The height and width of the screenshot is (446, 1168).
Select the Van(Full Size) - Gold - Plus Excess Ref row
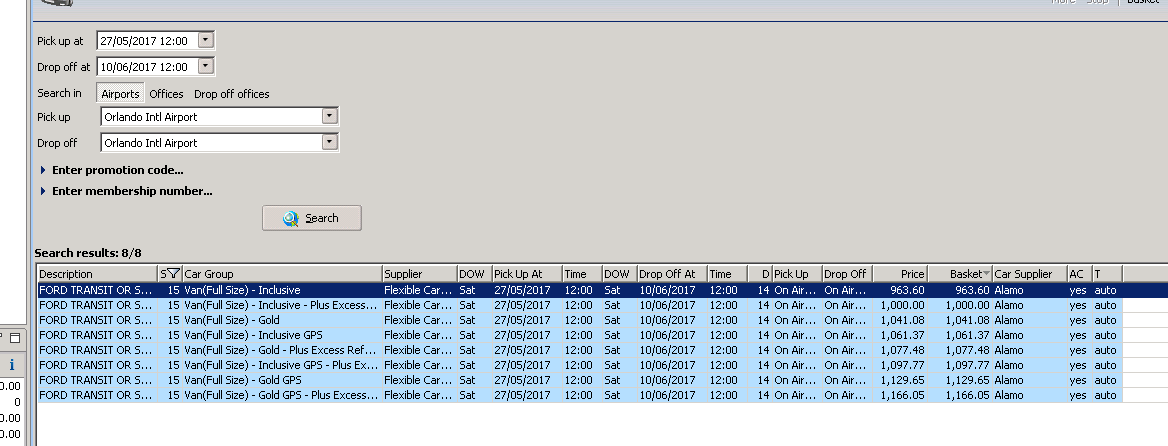pyautogui.click(x=580, y=350)
